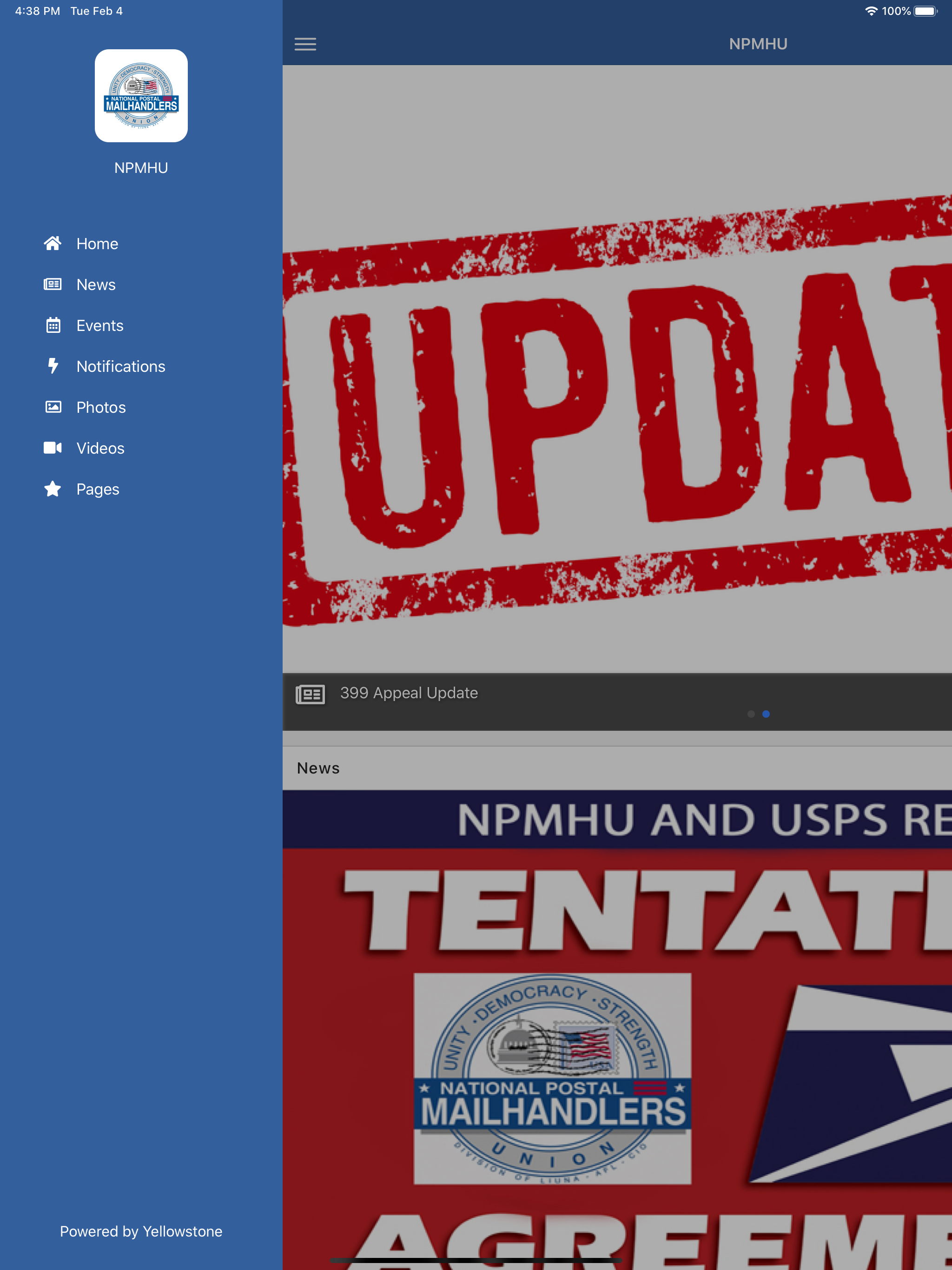The image size is (952, 1270).
Task: Click the 100% battery percentage text
Action: coord(896,11)
